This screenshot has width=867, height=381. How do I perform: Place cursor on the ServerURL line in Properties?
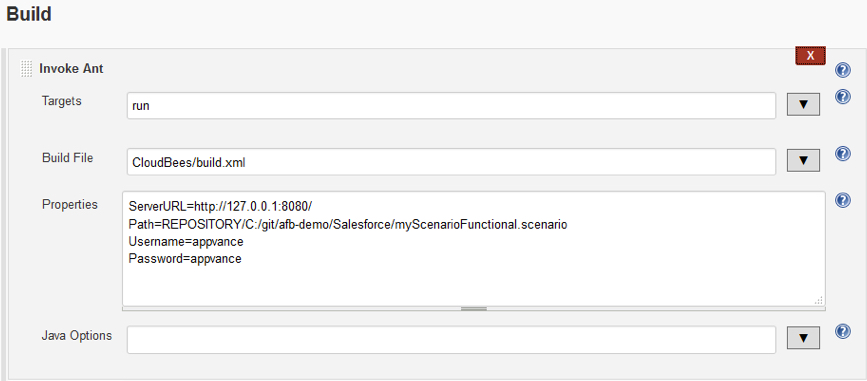[x=221, y=207]
